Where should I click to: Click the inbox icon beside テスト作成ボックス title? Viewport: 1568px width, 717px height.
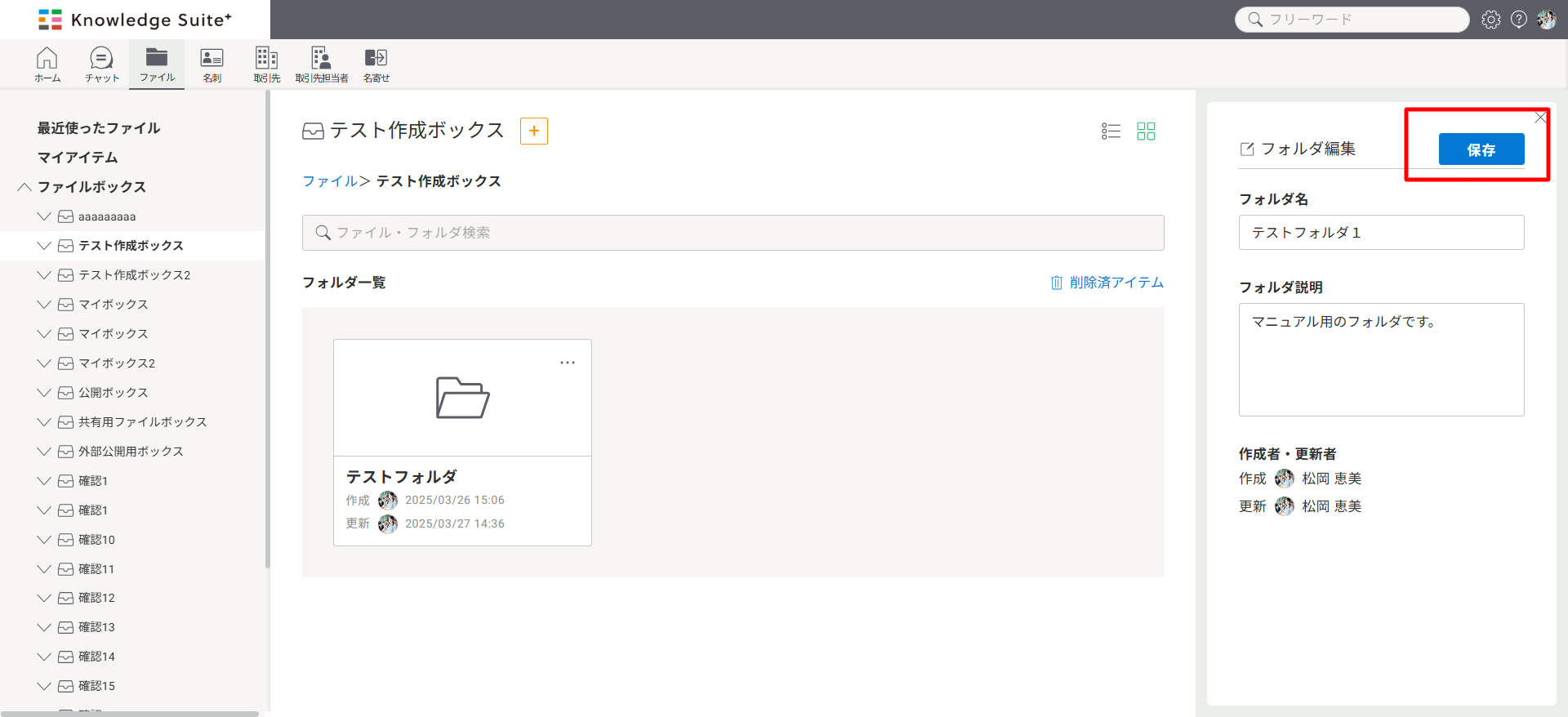tap(313, 131)
